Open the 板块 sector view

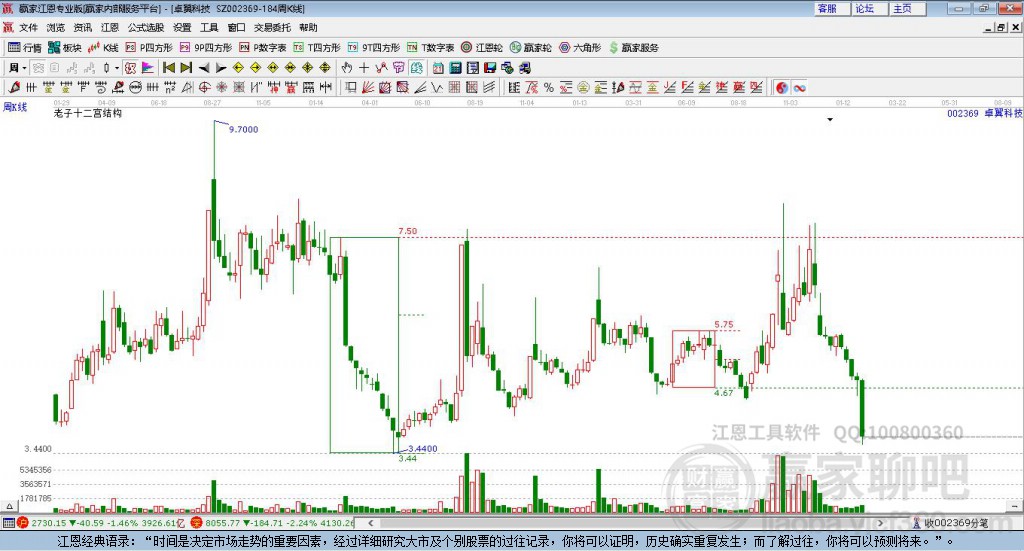(x=65, y=48)
